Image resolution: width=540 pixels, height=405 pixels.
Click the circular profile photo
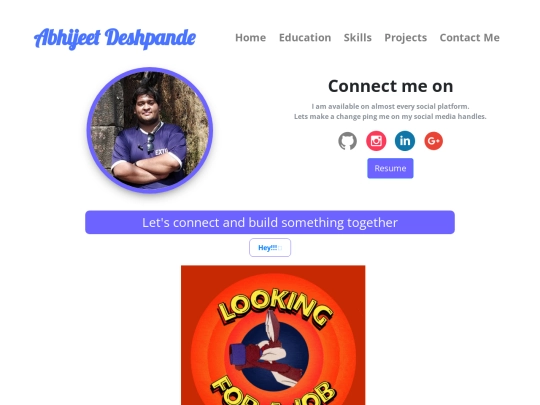tap(149, 130)
